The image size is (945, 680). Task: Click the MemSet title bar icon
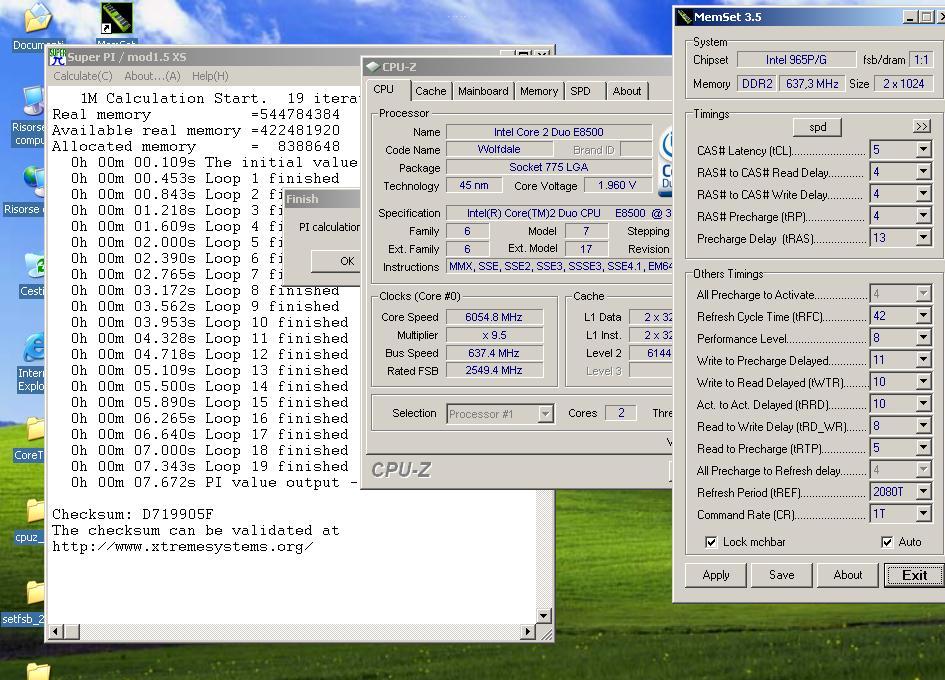(684, 17)
